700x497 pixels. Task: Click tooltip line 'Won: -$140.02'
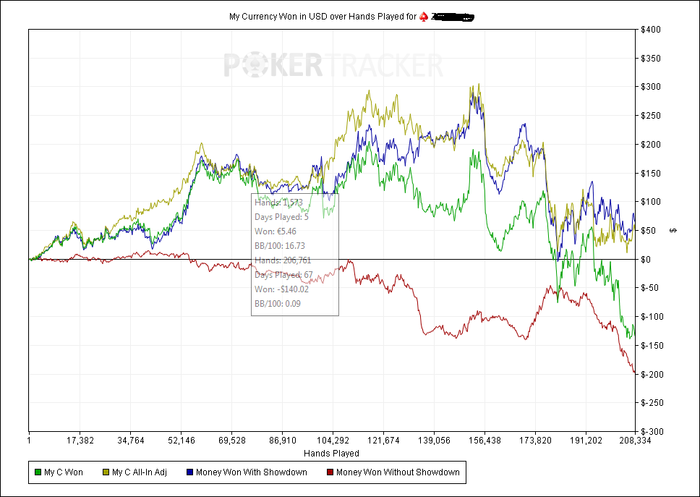282,289
